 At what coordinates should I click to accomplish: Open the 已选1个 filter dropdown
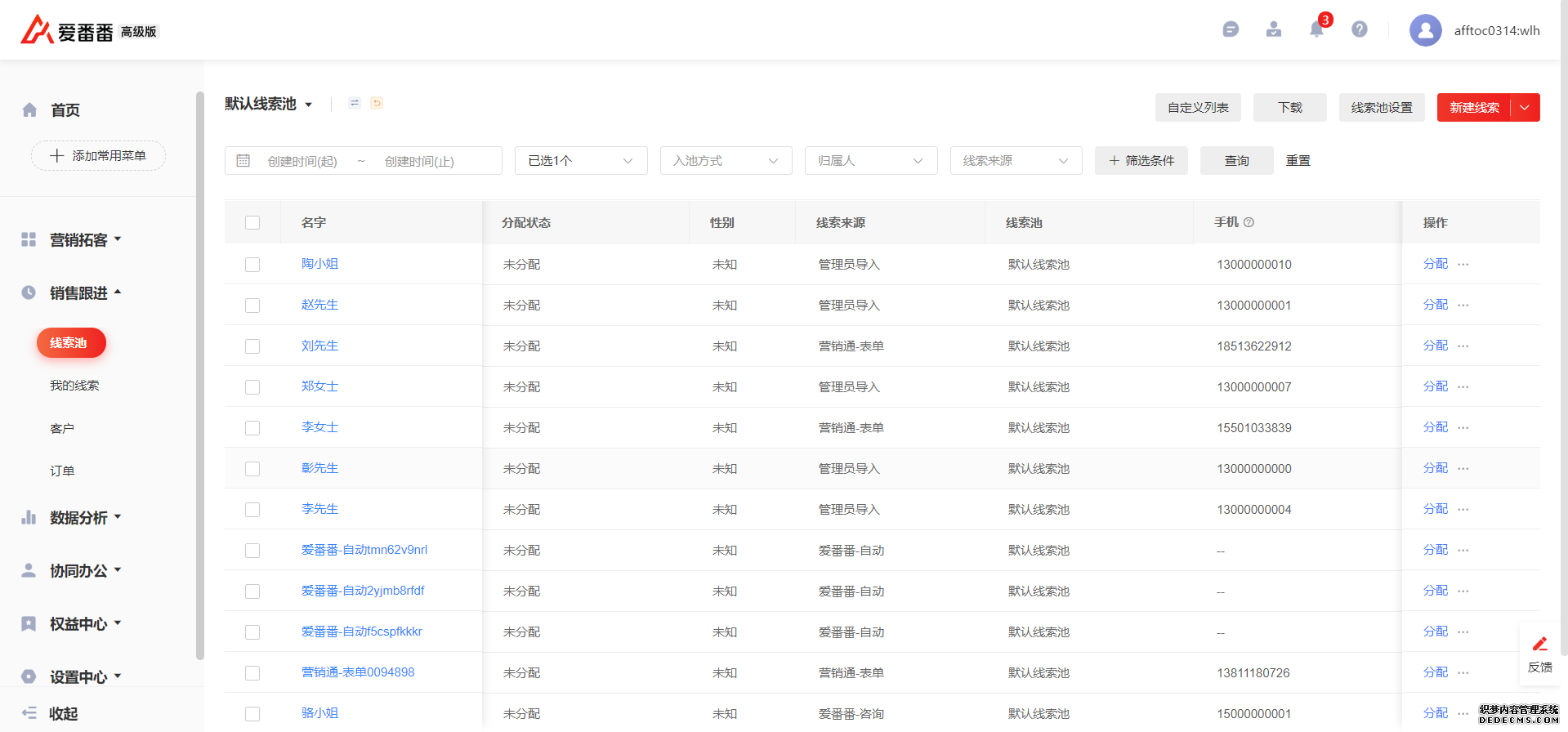(581, 161)
